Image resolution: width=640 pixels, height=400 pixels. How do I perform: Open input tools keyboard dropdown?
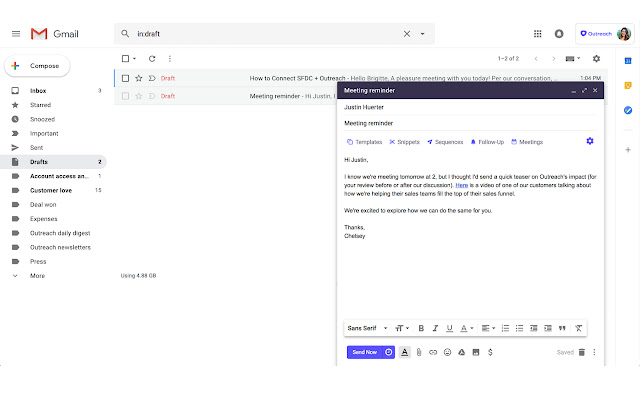pyautogui.click(x=573, y=59)
